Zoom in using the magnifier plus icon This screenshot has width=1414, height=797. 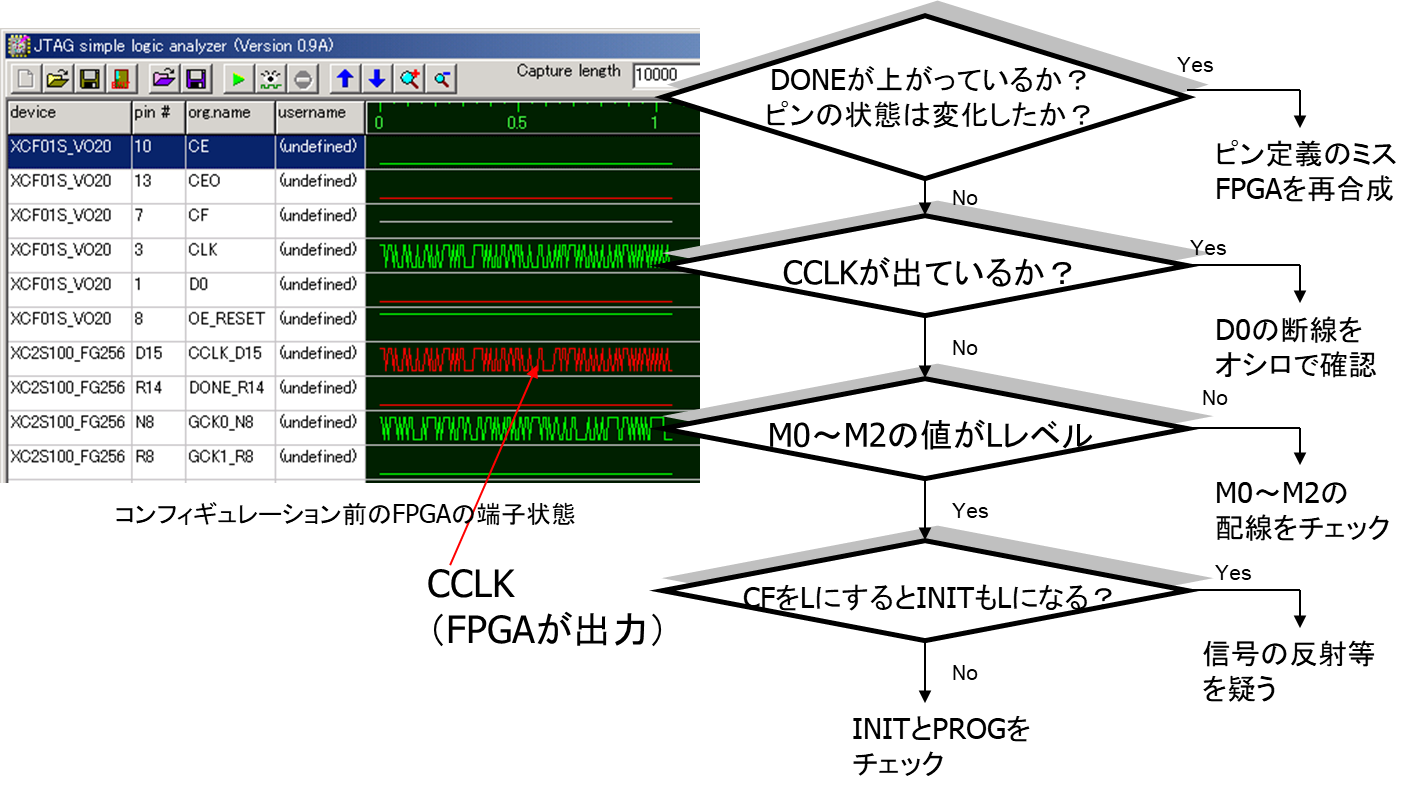[409, 78]
